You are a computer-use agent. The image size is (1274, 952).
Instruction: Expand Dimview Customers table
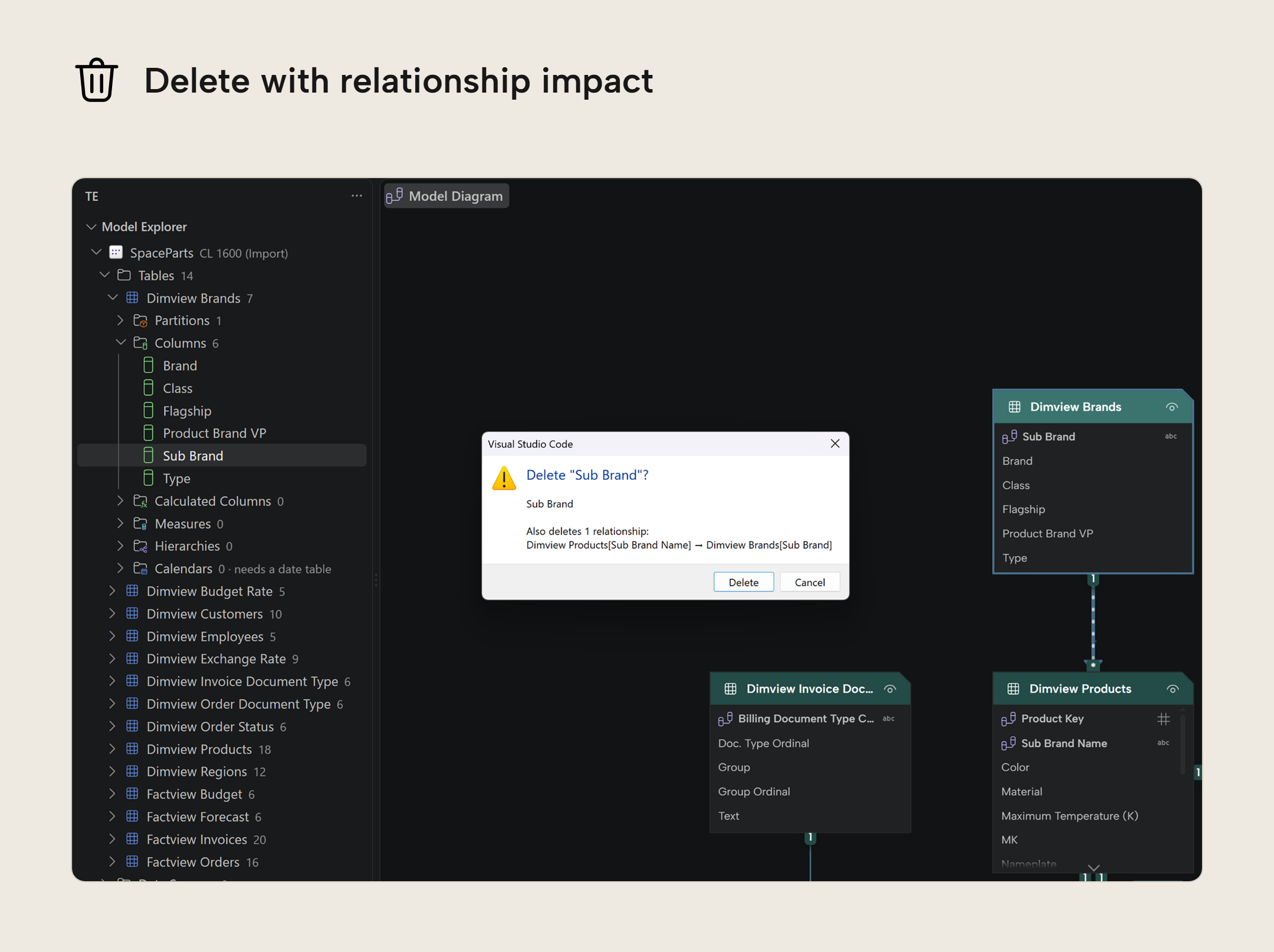pos(112,613)
